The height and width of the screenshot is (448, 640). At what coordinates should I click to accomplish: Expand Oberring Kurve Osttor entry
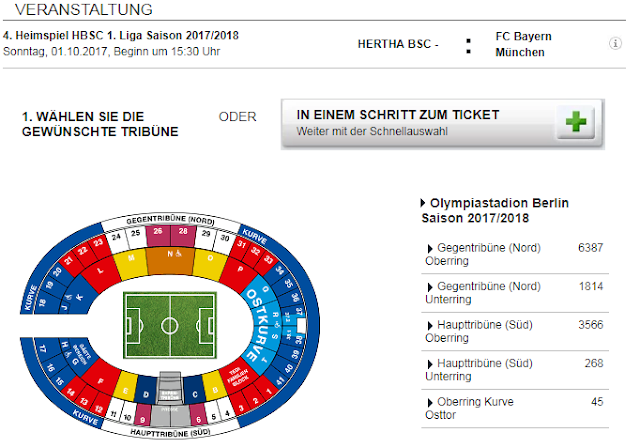pyautogui.click(x=430, y=402)
